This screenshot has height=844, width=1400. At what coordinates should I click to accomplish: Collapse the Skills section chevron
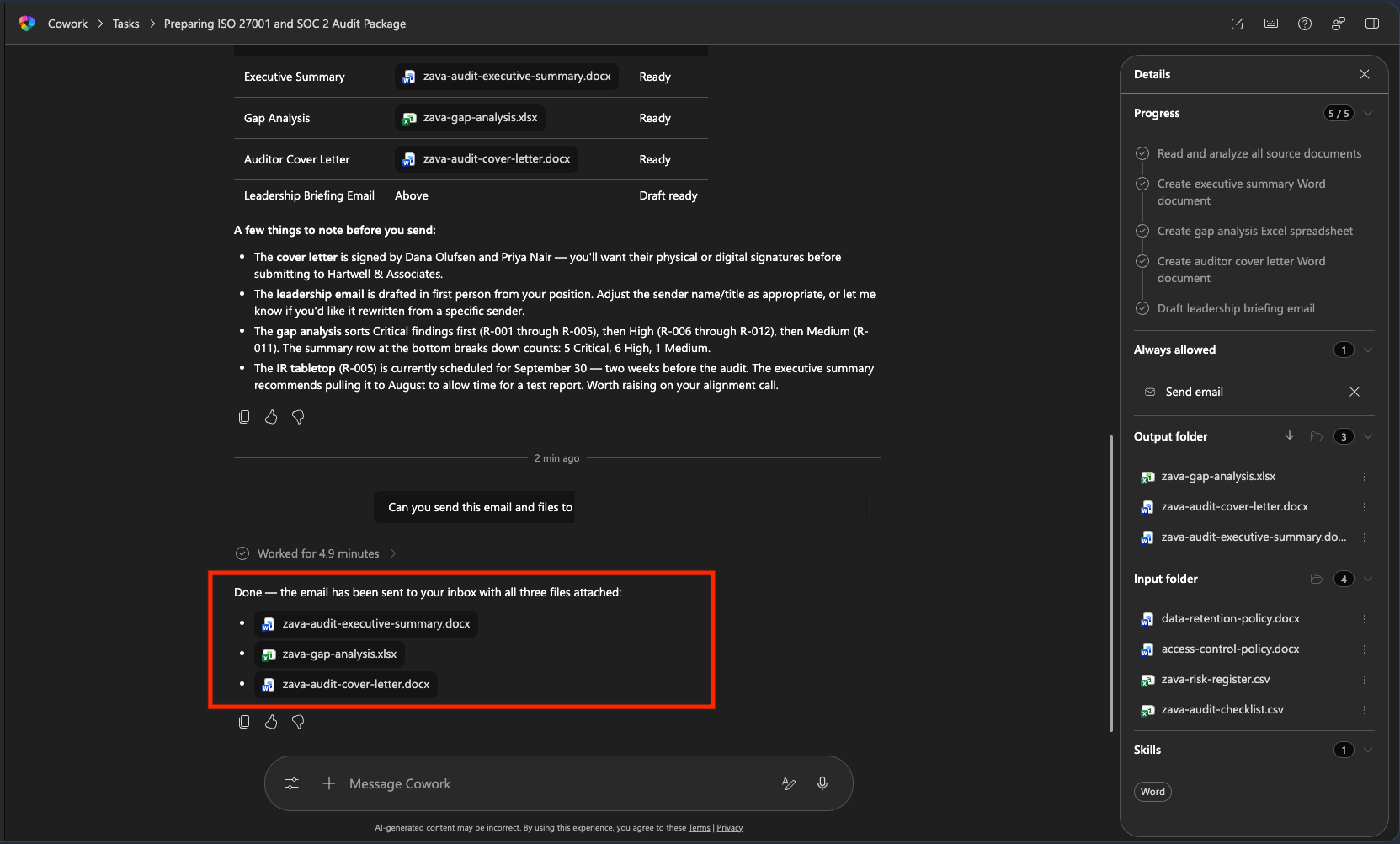pyautogui.click(x=1368, y=750)
